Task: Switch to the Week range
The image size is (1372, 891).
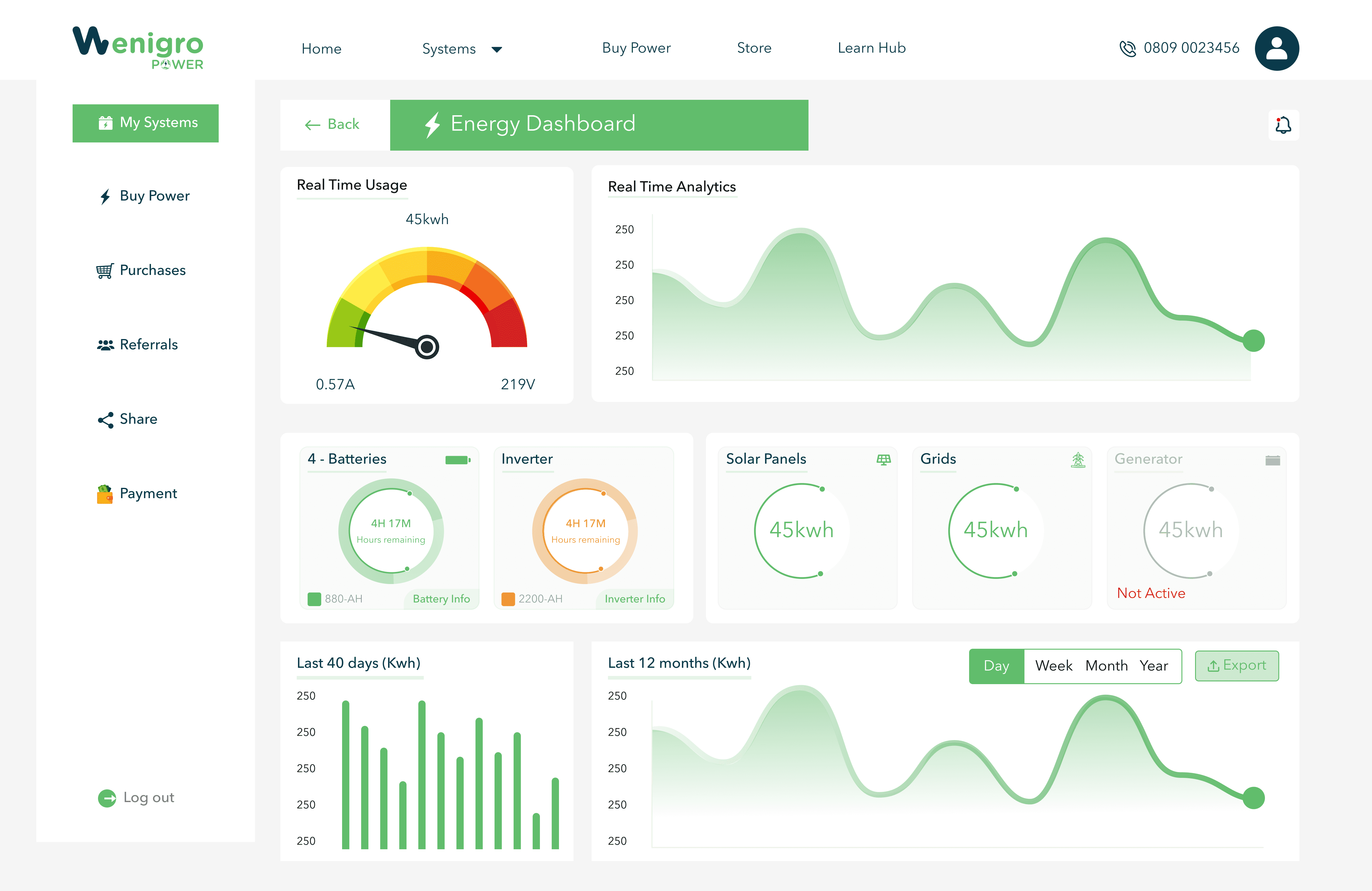Action: coord(1053,666)
